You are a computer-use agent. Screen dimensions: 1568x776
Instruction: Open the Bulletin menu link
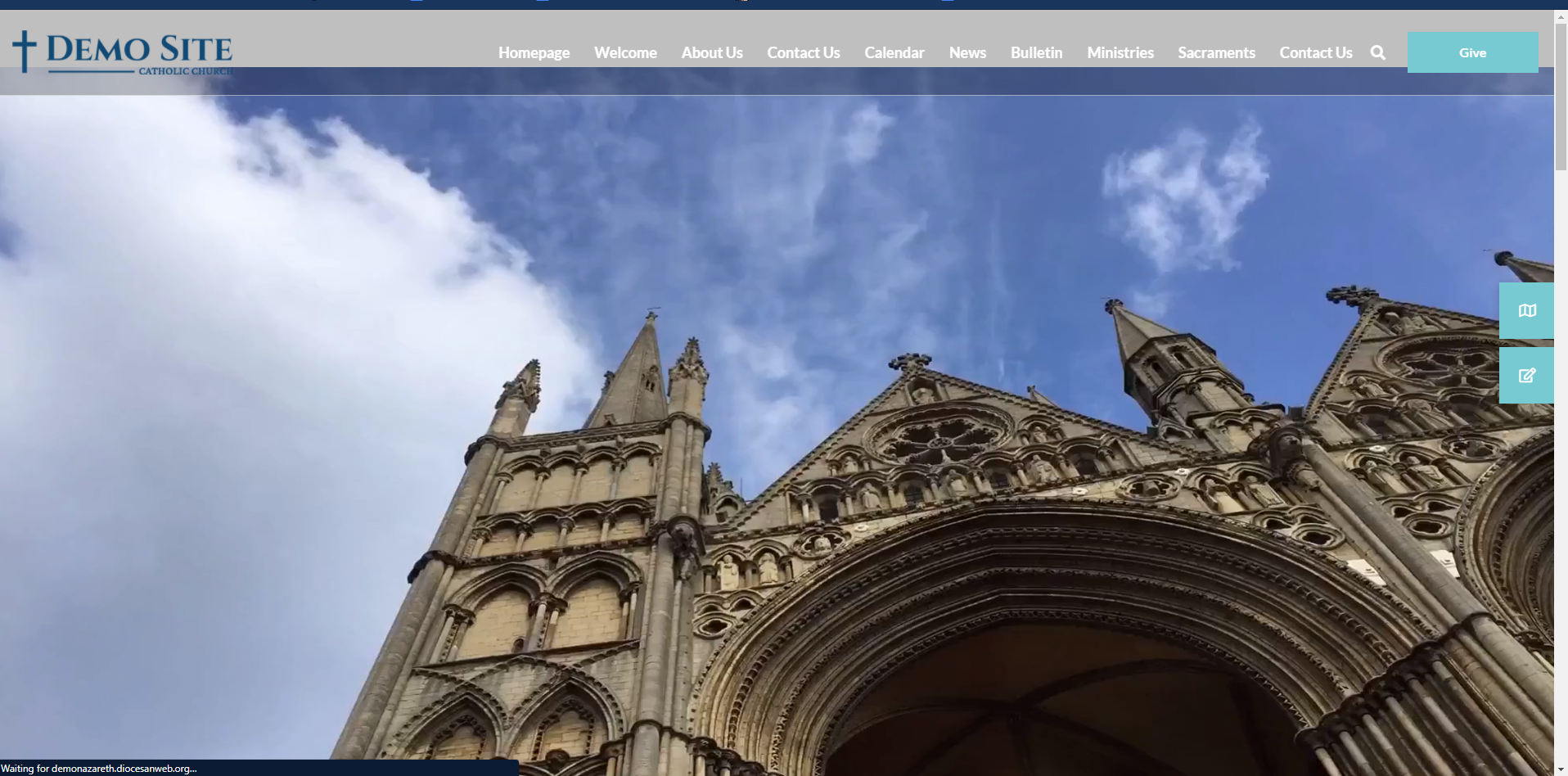coord(1036,52)
